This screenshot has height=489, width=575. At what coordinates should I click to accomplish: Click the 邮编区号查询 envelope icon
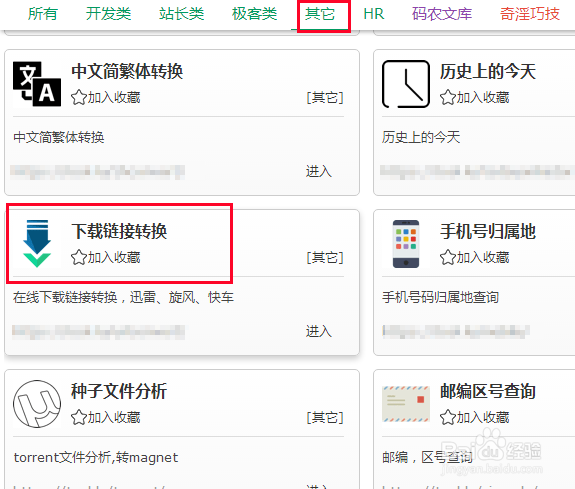click(x=406, y=404)
